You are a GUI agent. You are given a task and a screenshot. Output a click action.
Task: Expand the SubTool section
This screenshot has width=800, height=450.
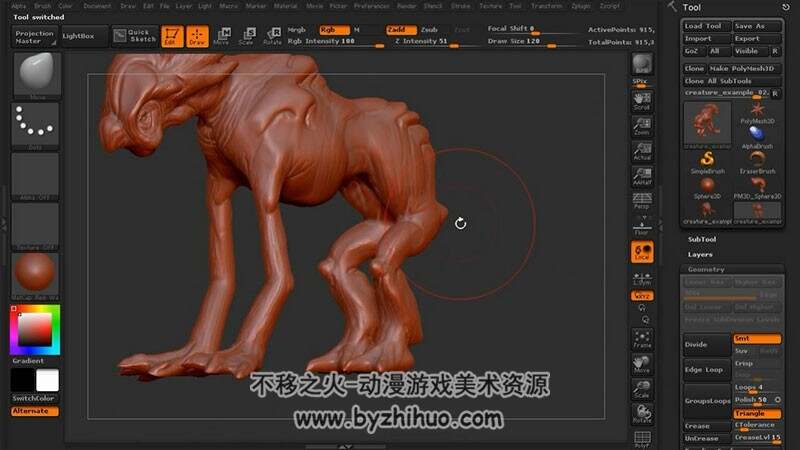point(702,239)
